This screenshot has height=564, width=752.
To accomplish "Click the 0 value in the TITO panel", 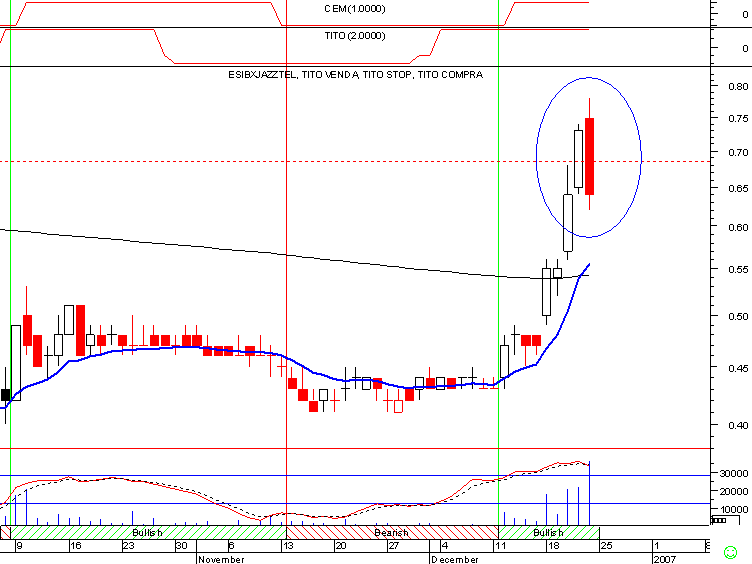I will [x=745, y=48].
